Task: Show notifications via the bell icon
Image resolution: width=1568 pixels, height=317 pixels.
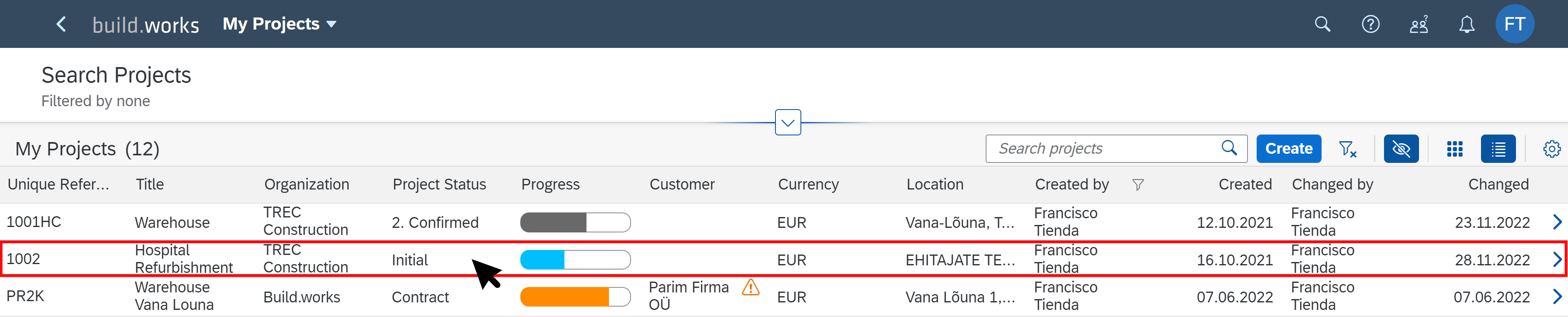Action: pos(1467,25)
